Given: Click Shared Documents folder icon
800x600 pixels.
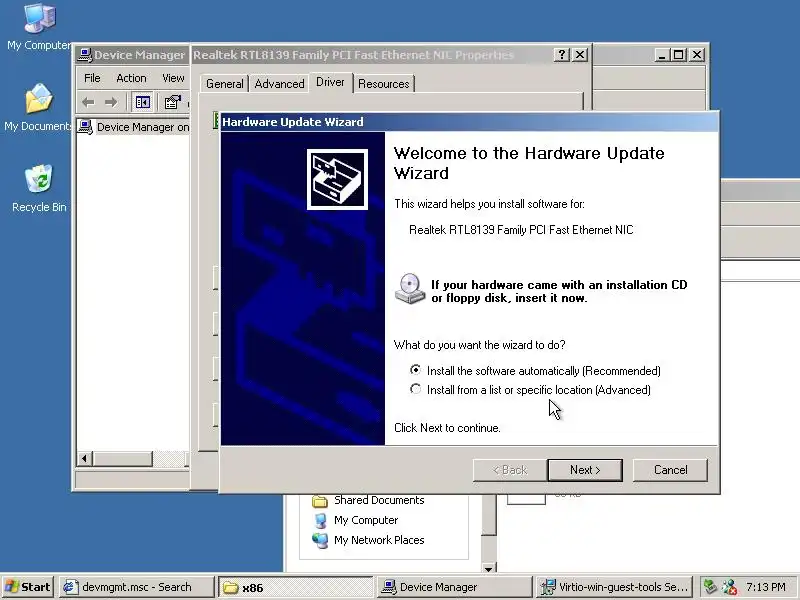Looking at the screenshot, I should click(320, 501).
